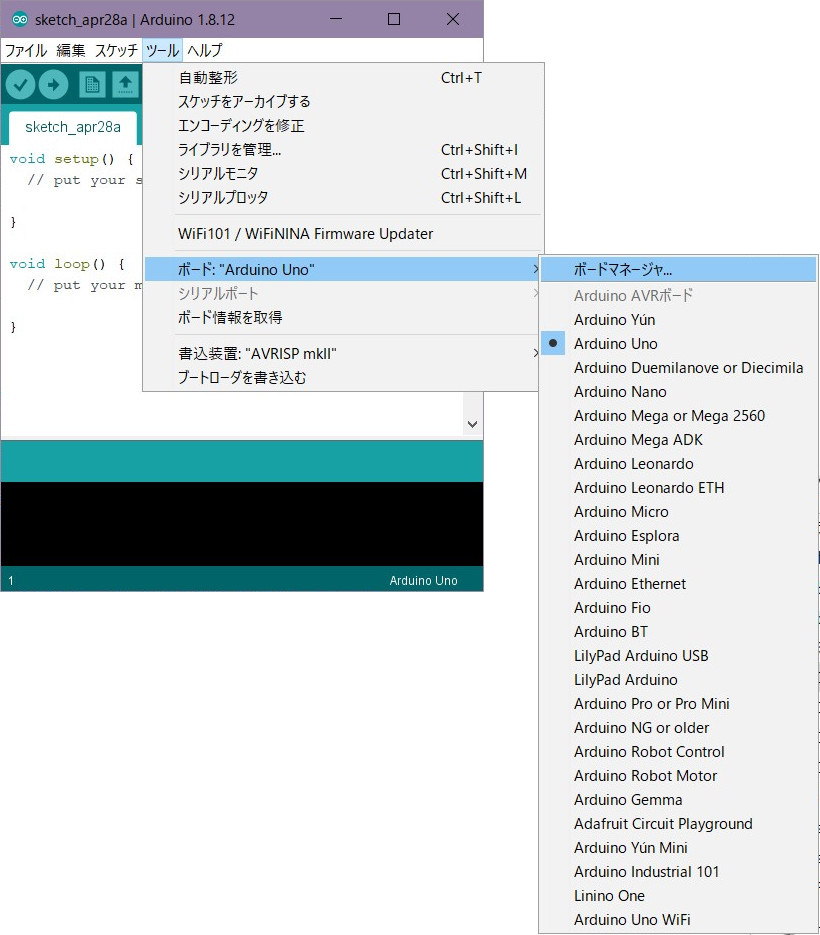
Task: Maximize the Arduino window
Action: click(x=394, y=19)
